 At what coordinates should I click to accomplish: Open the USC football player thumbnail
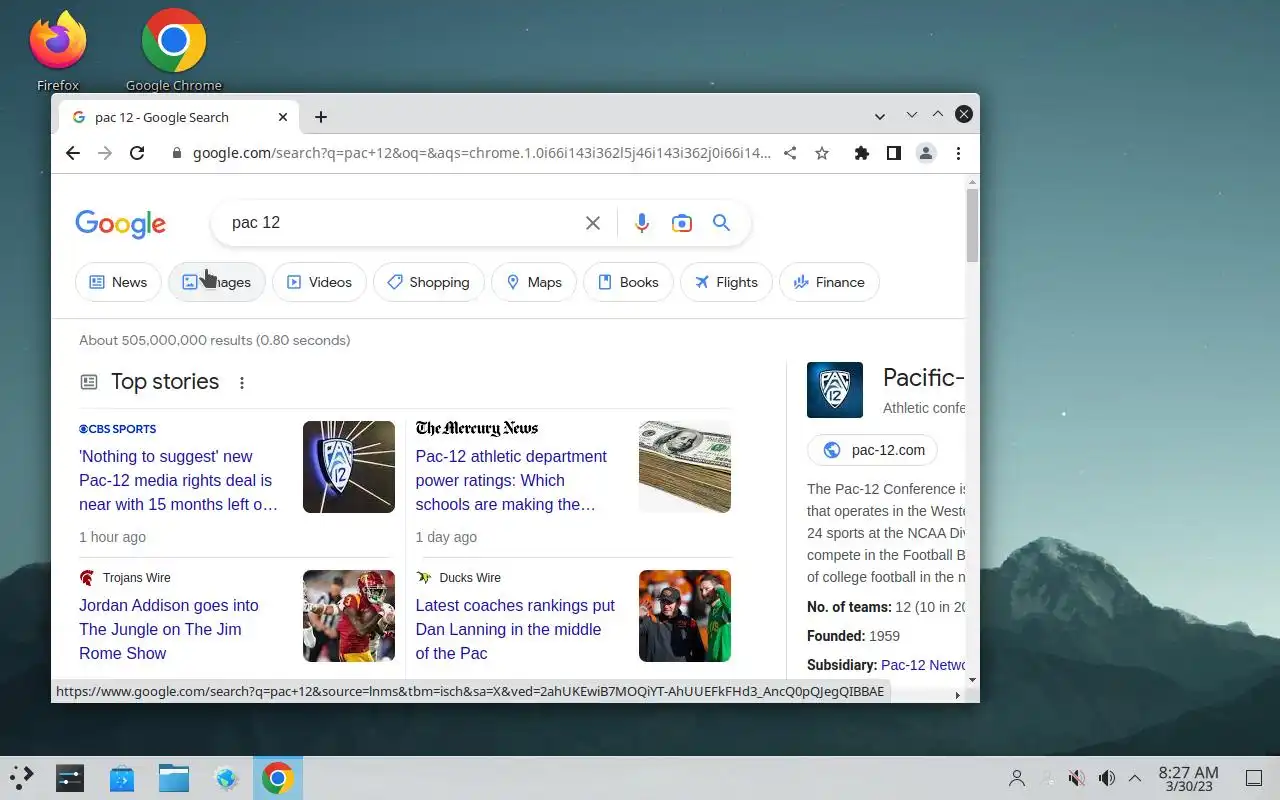click(x=349, y=616)
